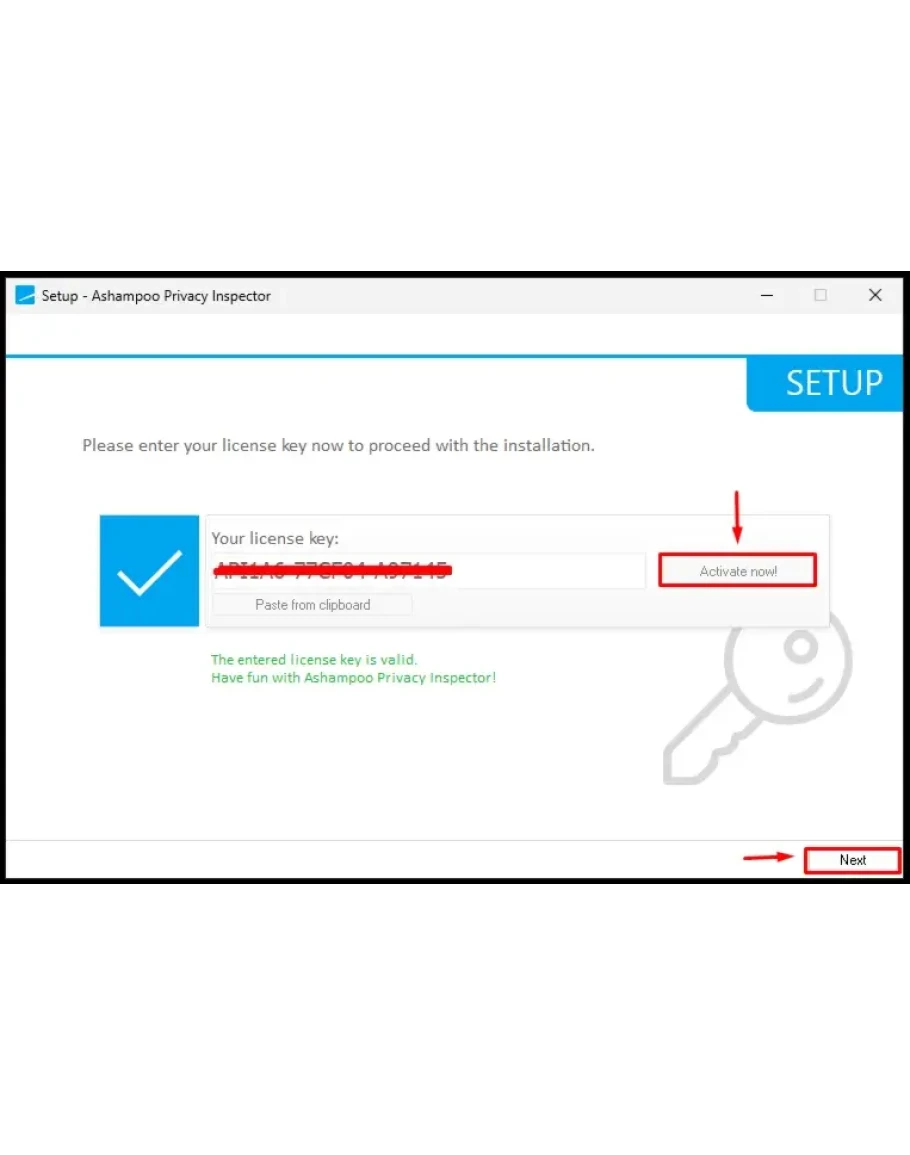Click the blue SETUP banner
The image size is (910, 1155).
click(x=825, y=384)
